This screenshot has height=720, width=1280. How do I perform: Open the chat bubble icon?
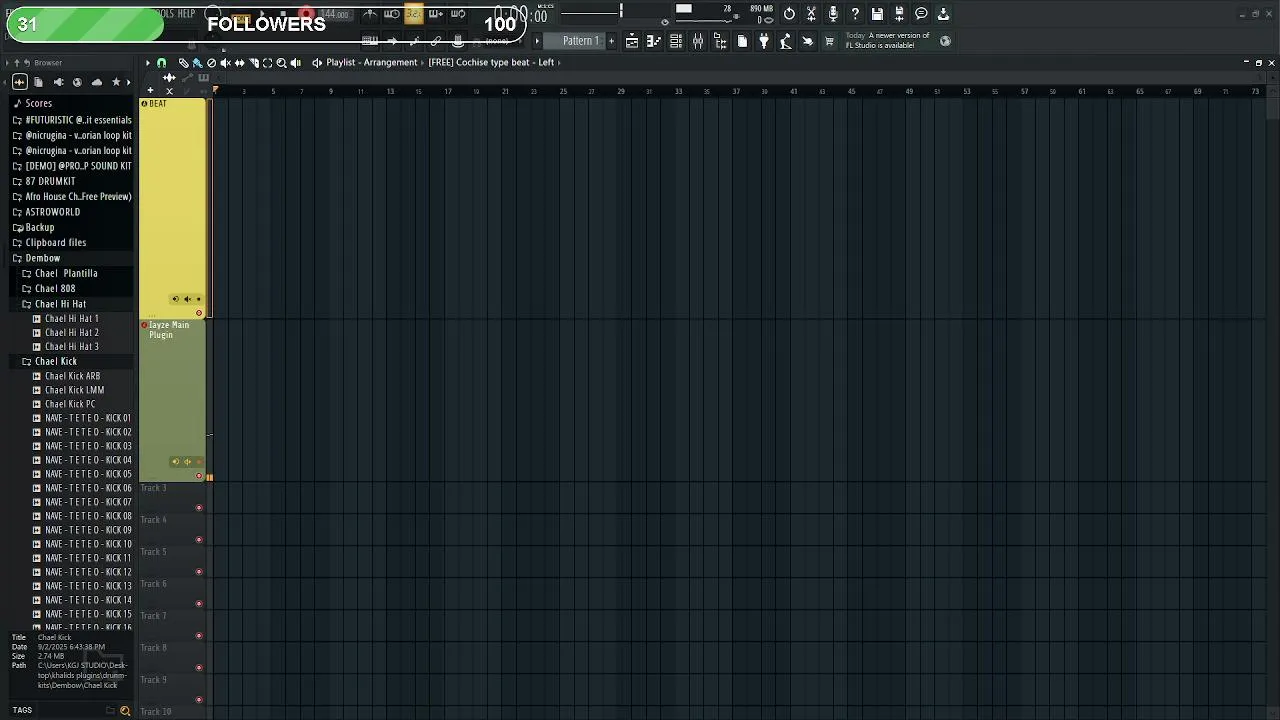tap(921, 14)
